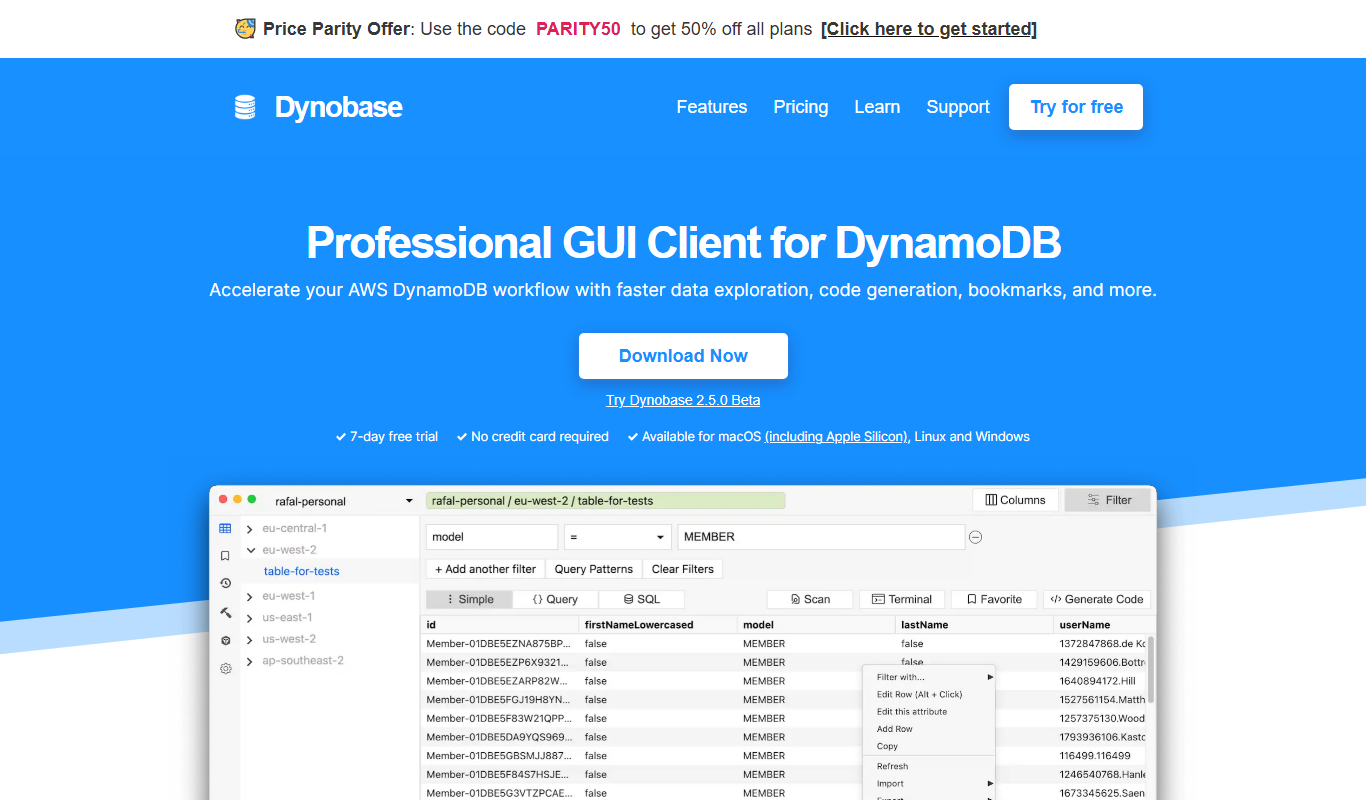Click the Dynobase database logo icon
Screen dimensions: 1366x800
(245, 107)
